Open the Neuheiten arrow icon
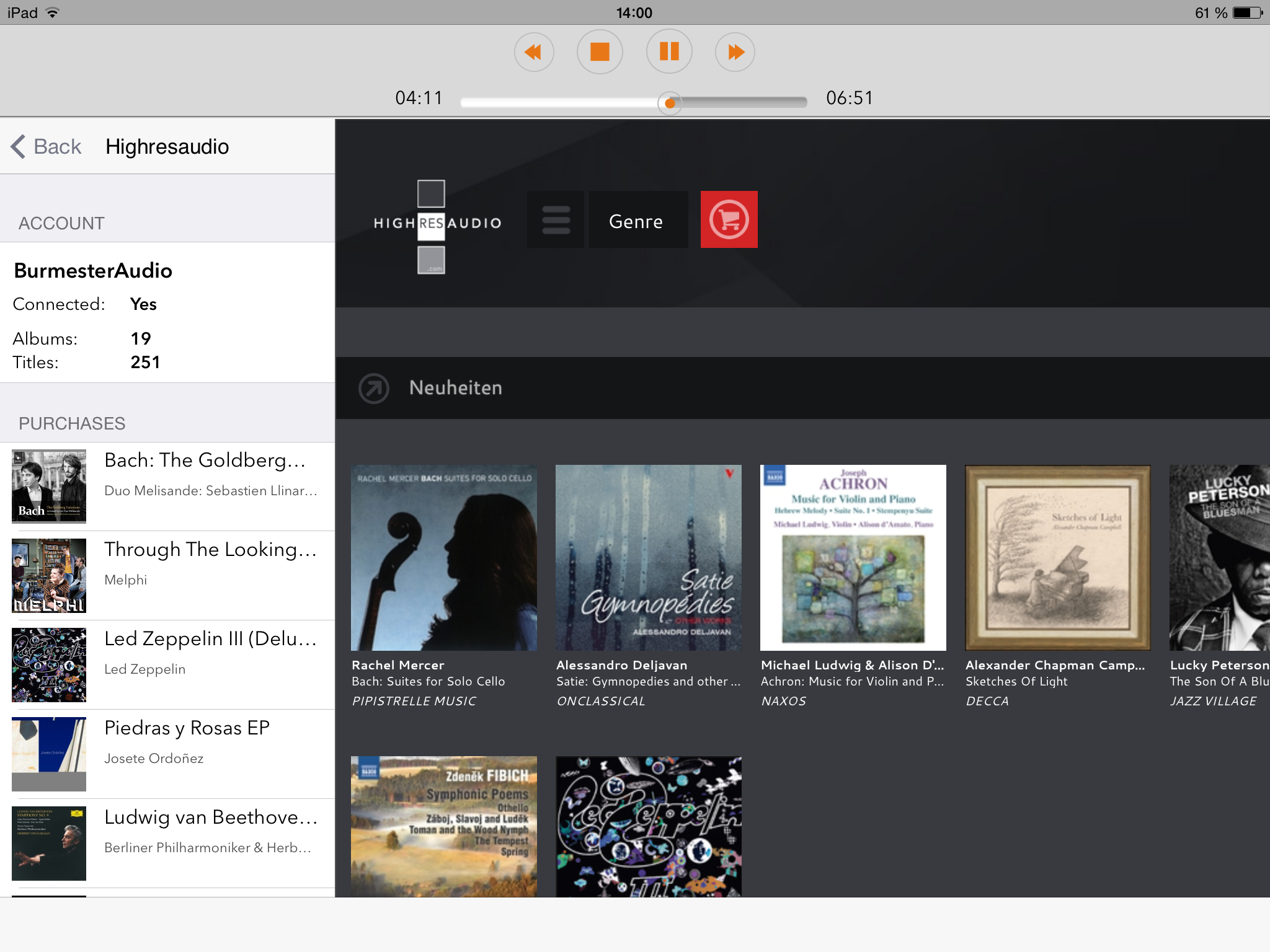The width and height of the screenshot is (1270, 952). pyautogui.click(x=374, y=389)
